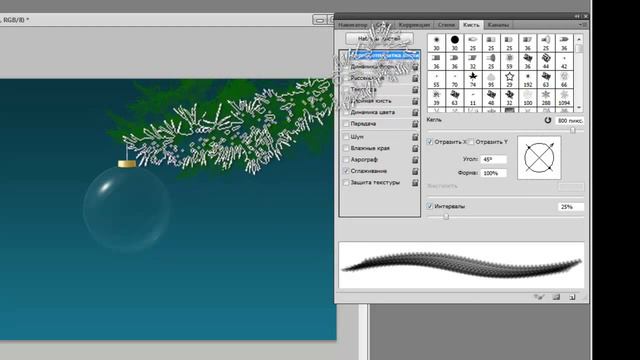
Task: Select the 48 brush preset
Action: tap(491, 98)
